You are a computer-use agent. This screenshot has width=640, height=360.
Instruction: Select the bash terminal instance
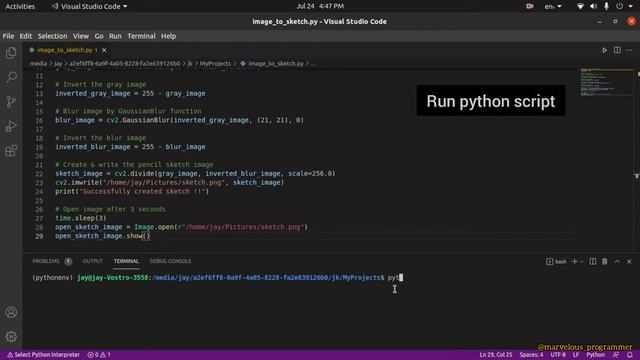click(556, 261)
